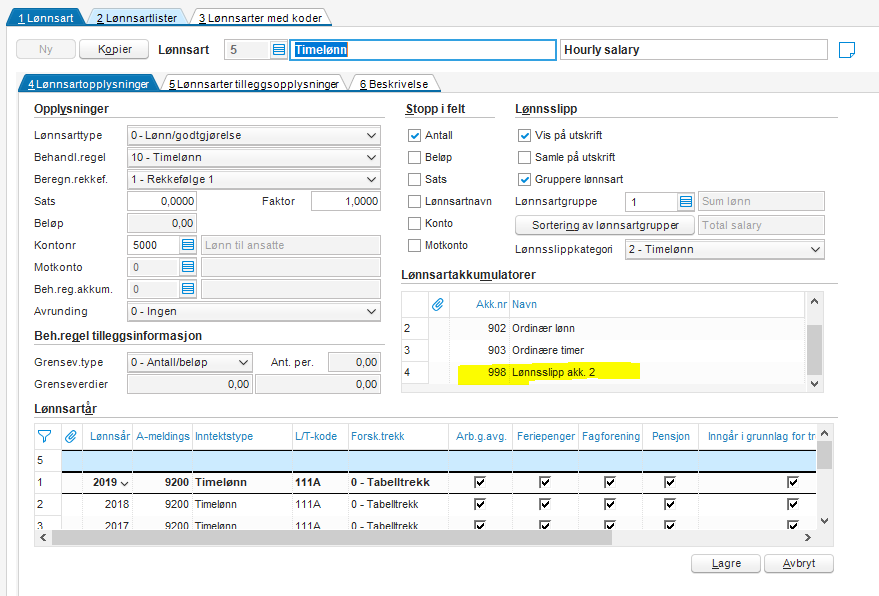Screen dimensions: 879x596
Task: Open the Kontonr account lookup icon
Action: [x=188, y=245]
